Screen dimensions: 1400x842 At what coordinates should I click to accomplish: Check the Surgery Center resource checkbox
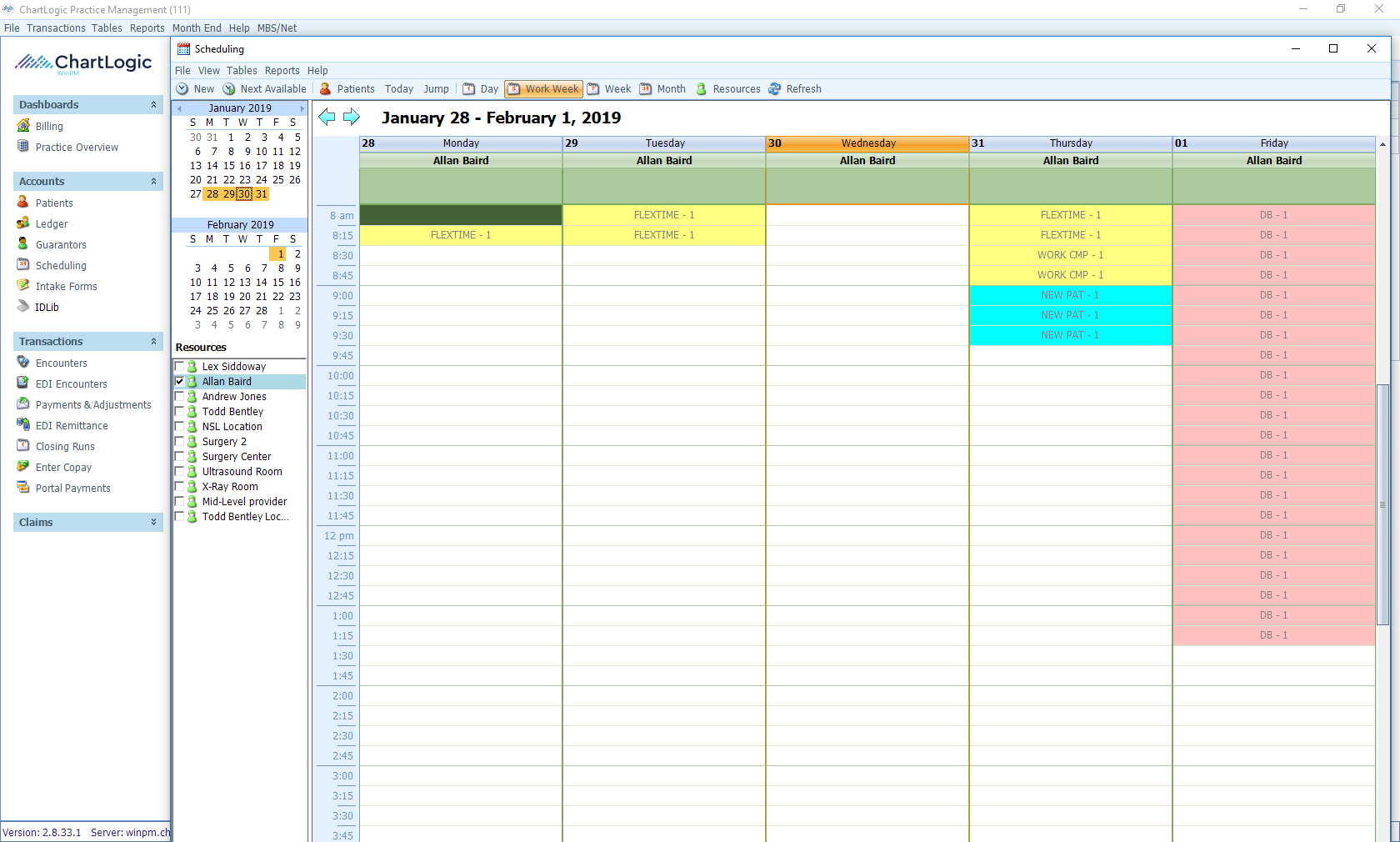[179, 457]
